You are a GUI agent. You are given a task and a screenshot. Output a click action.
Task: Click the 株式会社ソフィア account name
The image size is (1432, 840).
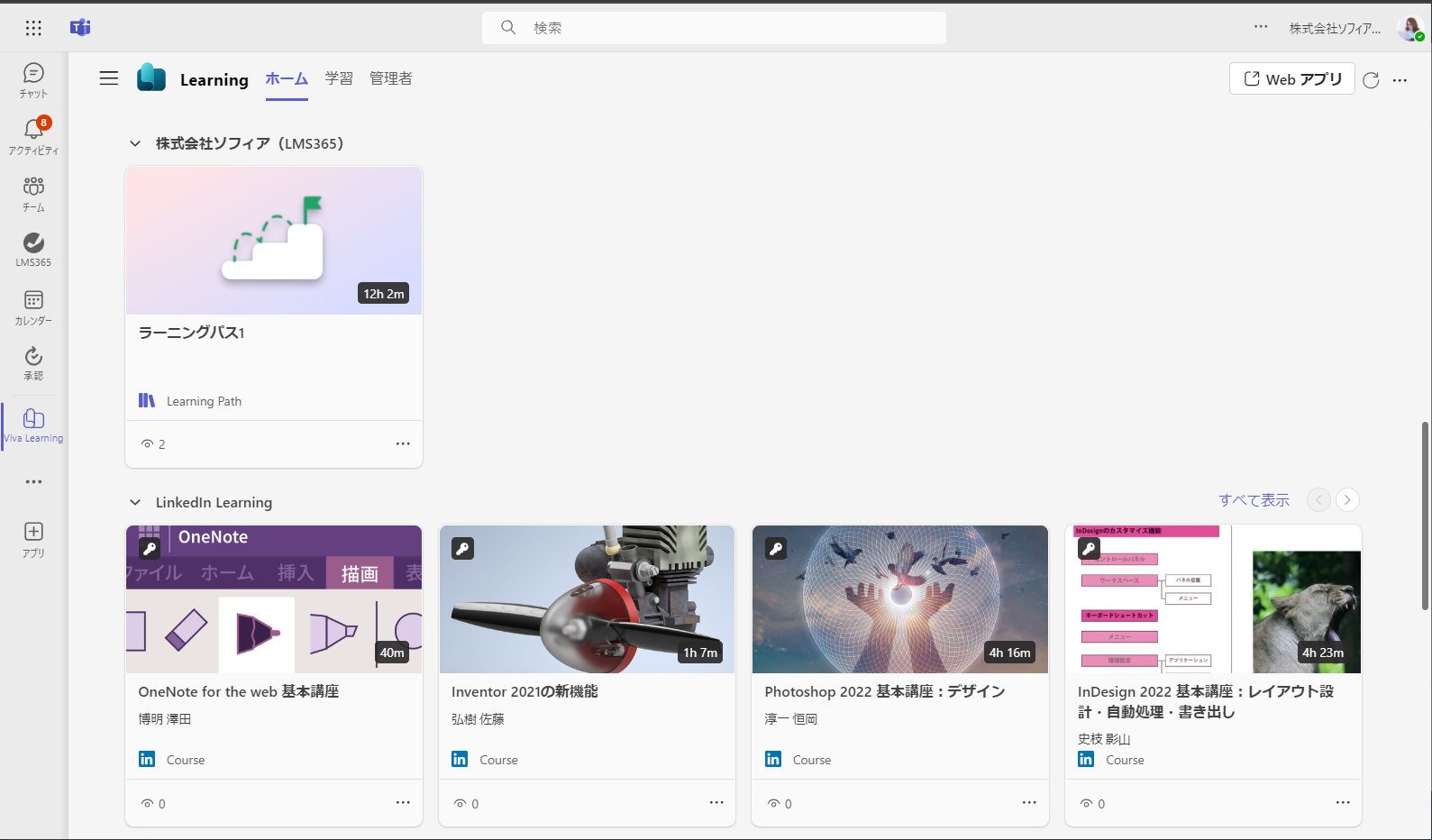point(1335,29)
